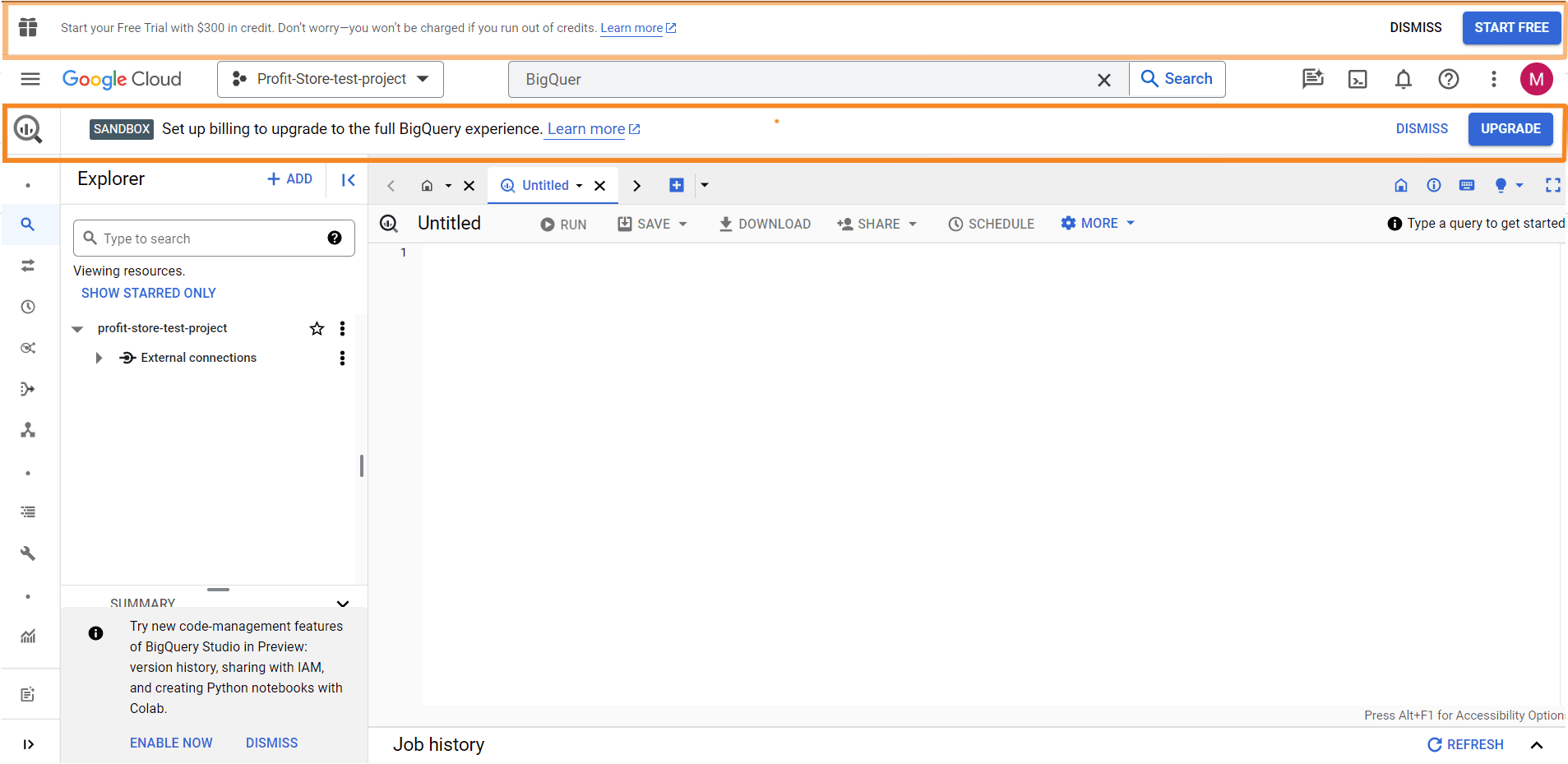Open the release notes sidebar icon
Viewport: 1568px width, 764px height.
[x=28, y=695]
